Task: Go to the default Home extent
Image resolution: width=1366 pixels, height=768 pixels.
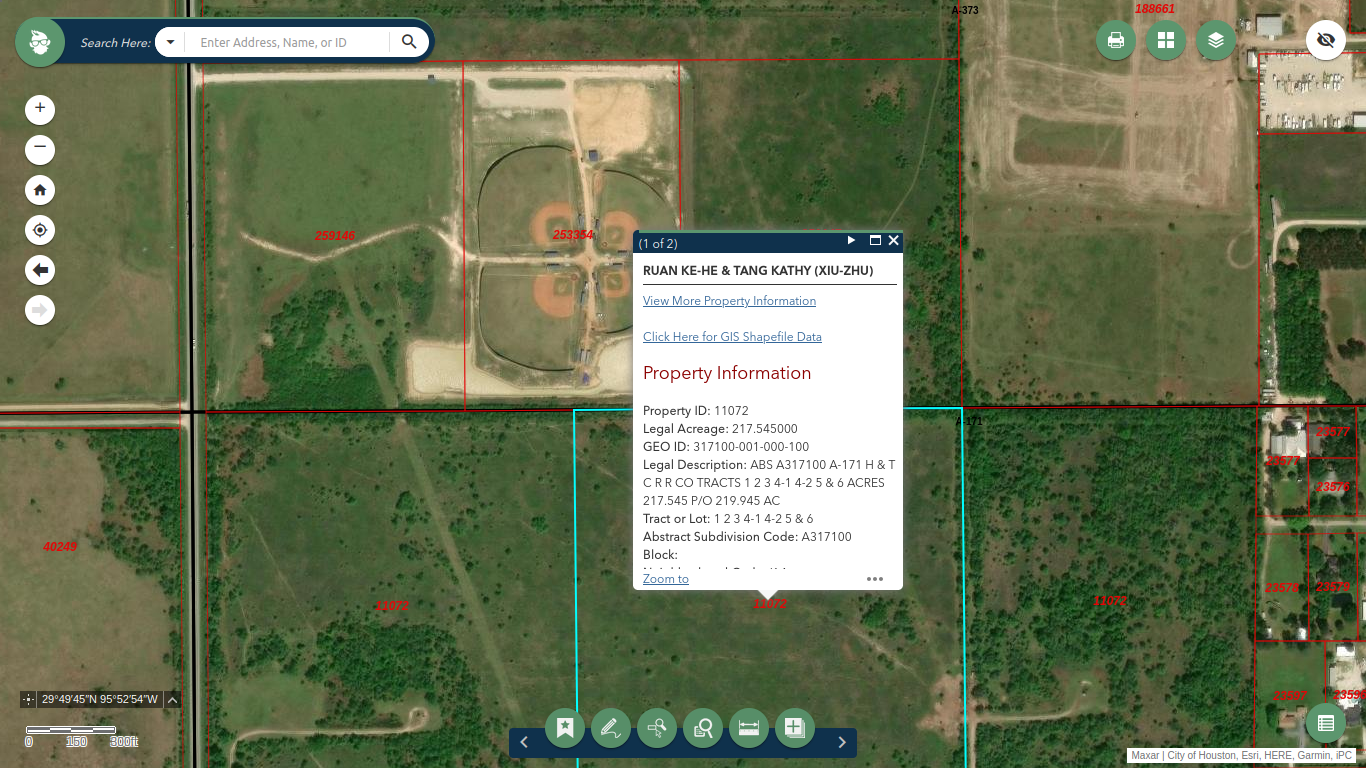Action: point(40,190)
